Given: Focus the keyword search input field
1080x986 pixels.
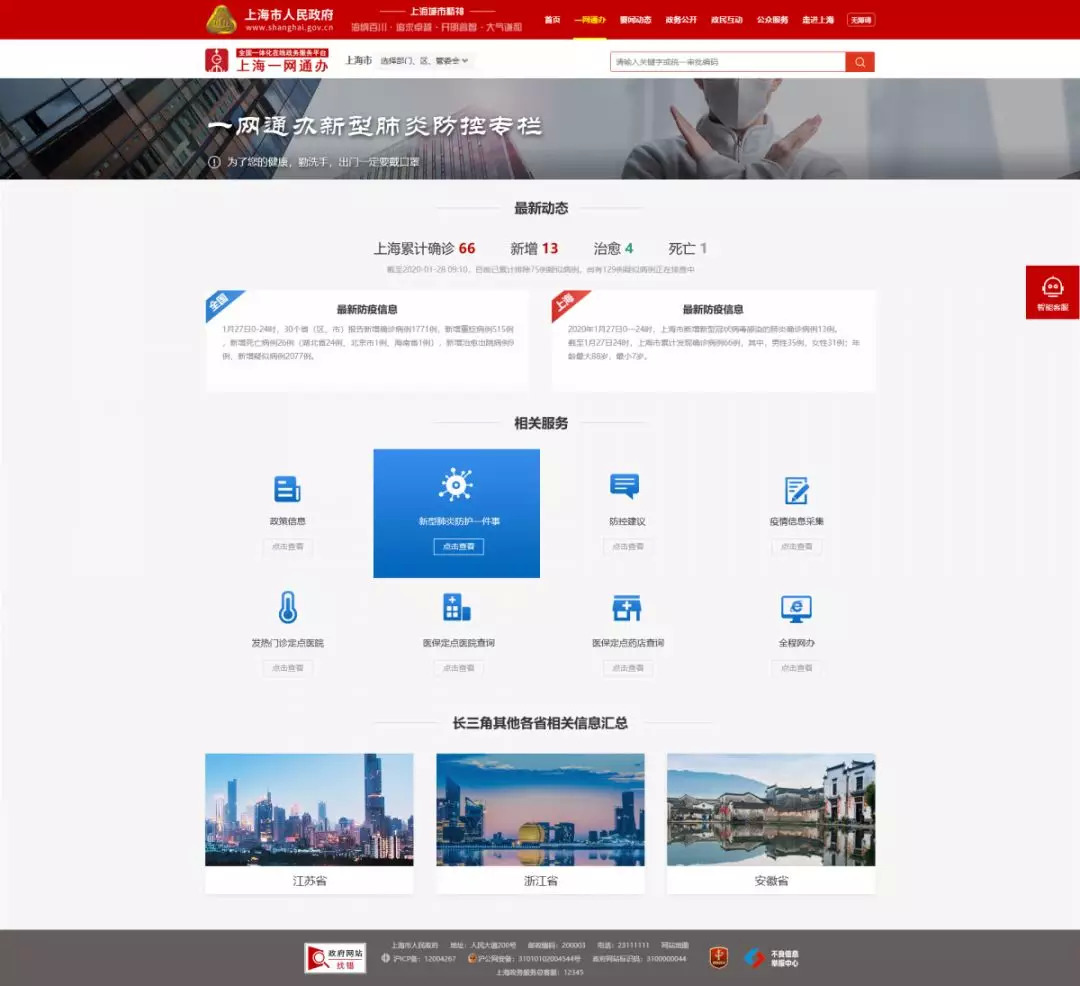Looking at the screenshot, I should pyautogui.click(x=727, y=62).
